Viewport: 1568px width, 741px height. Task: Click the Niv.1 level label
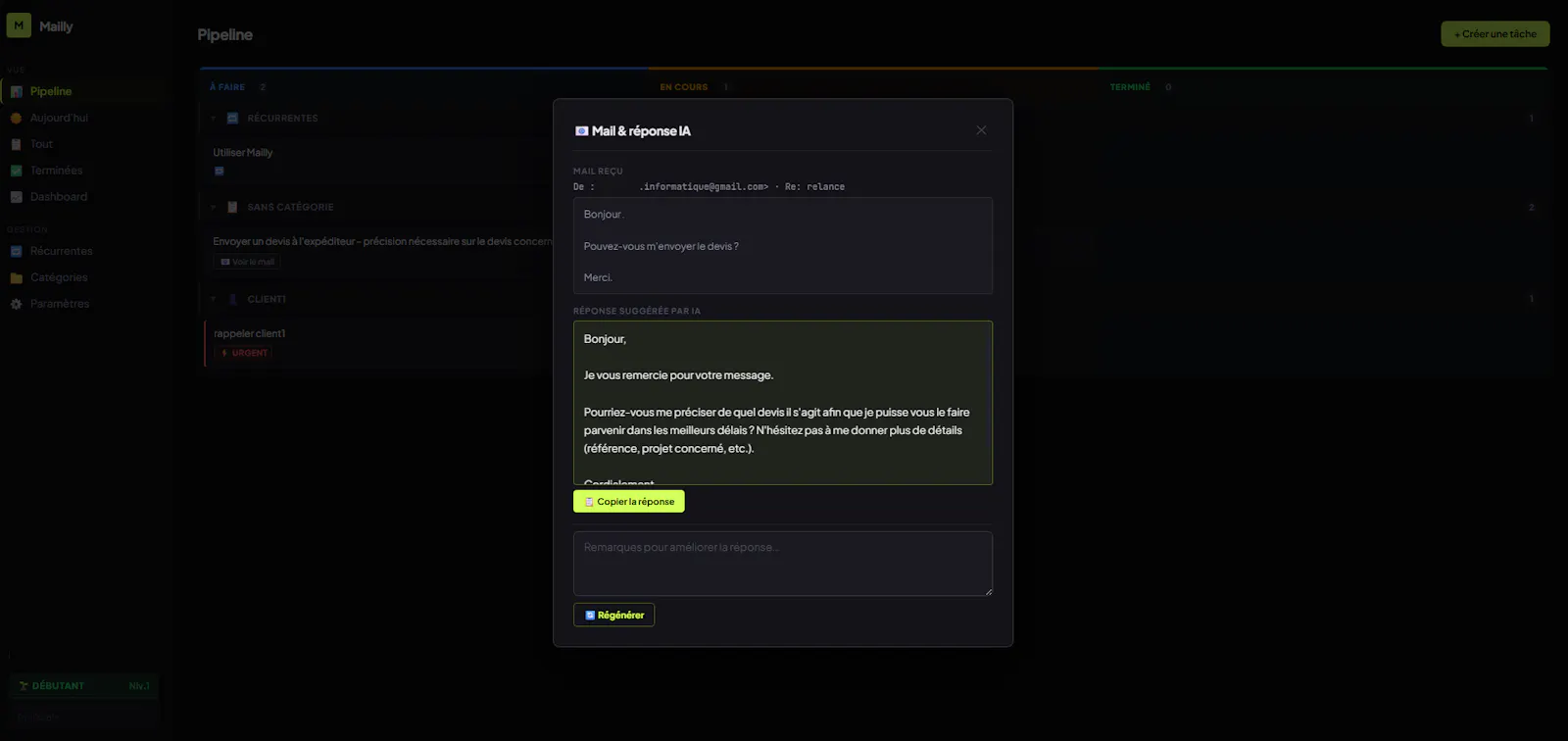(x=139, y=686)
